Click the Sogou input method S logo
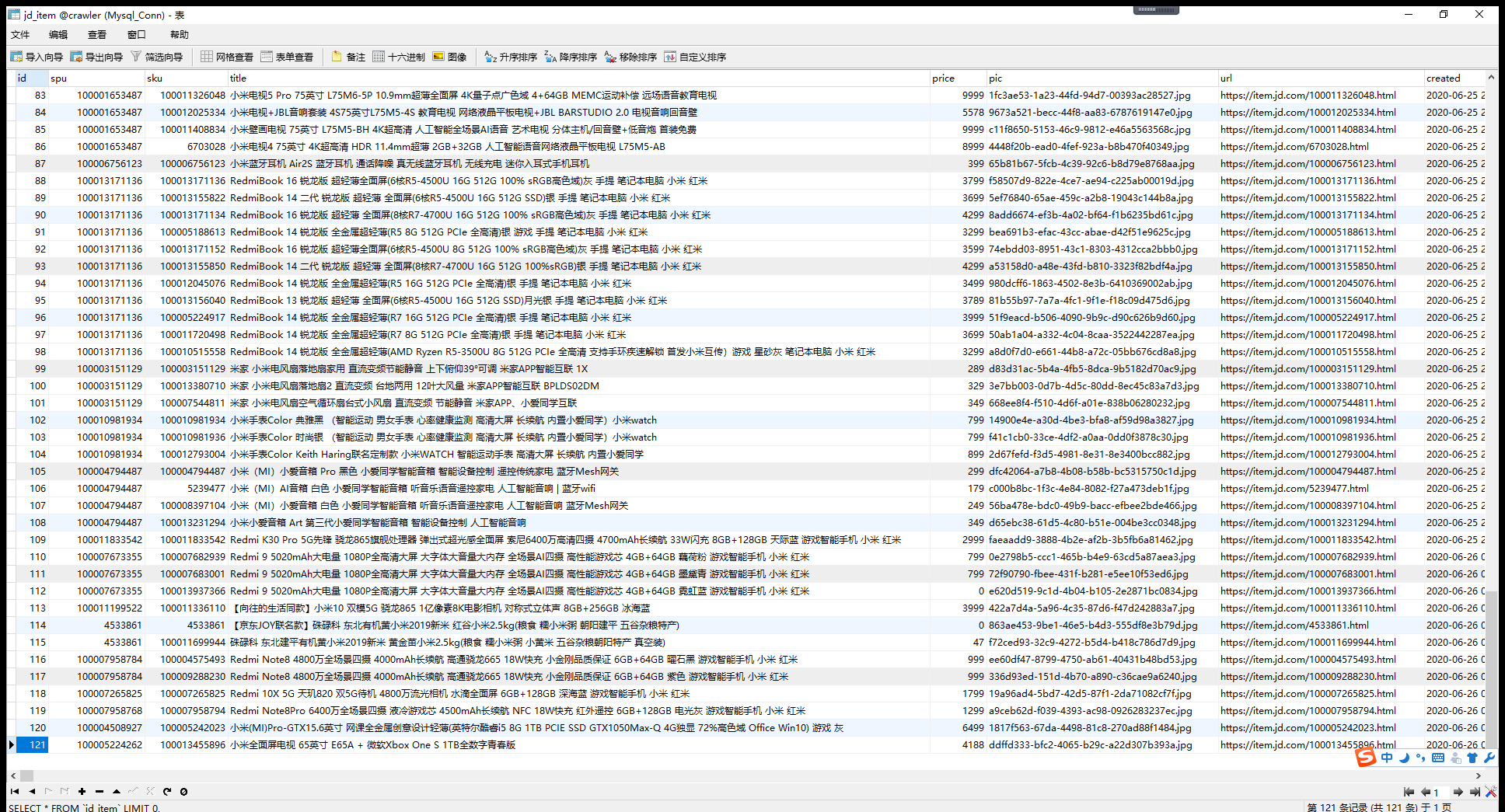1505x812 pixels. (1366, 758)
